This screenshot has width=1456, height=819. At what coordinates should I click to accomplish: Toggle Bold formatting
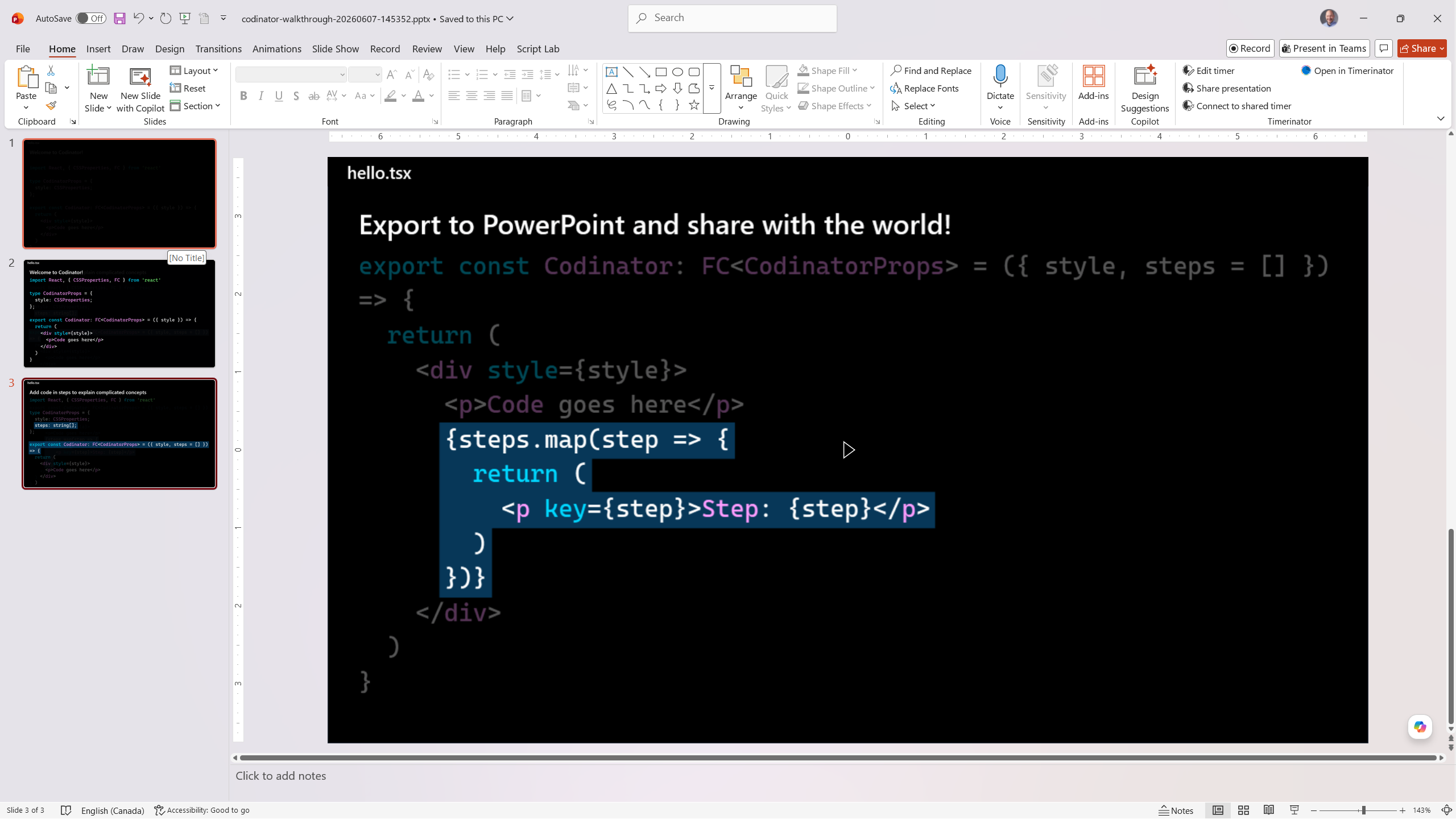(x=243, y=96)
